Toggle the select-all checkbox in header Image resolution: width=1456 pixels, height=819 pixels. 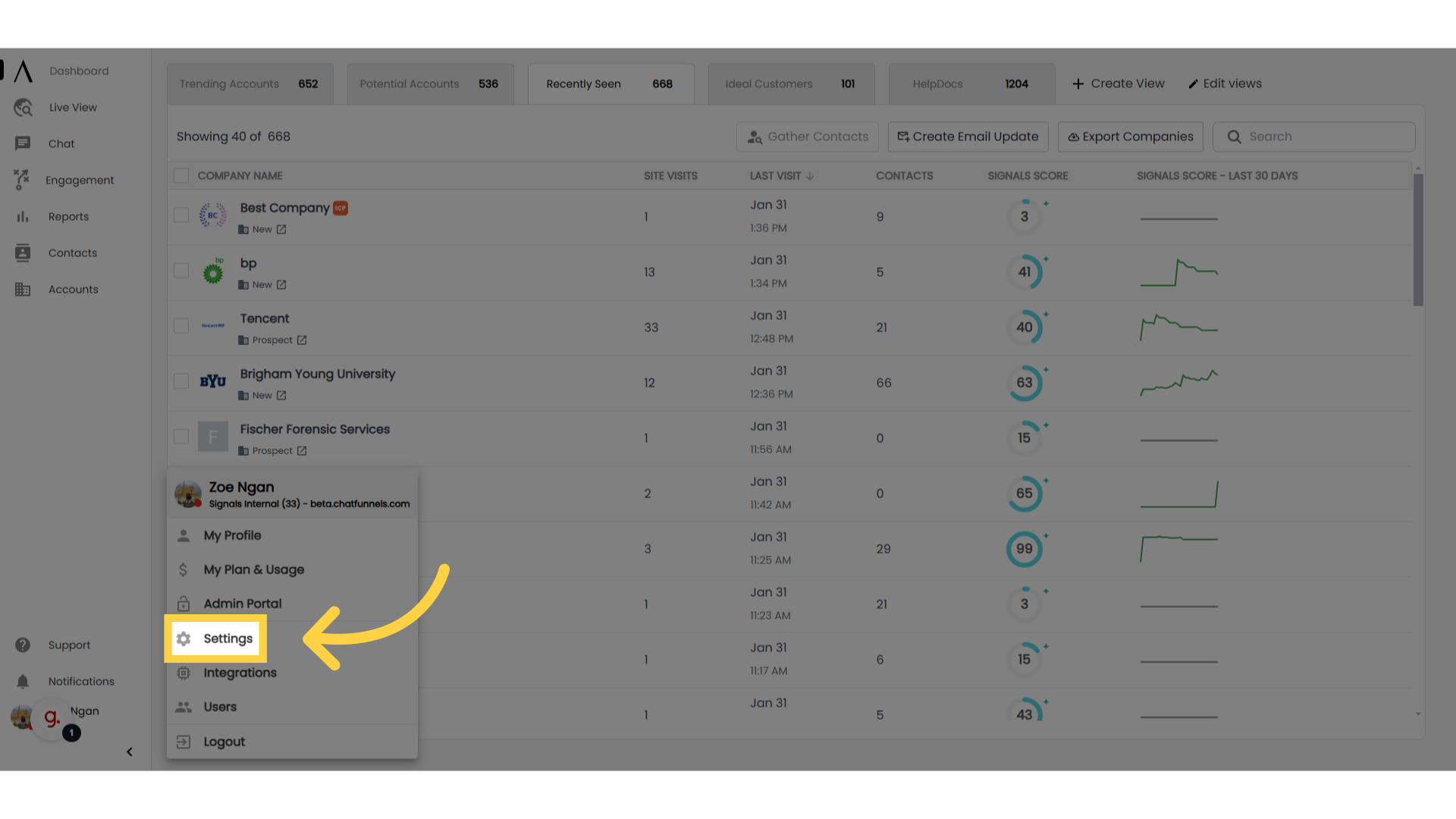(181, 176)
